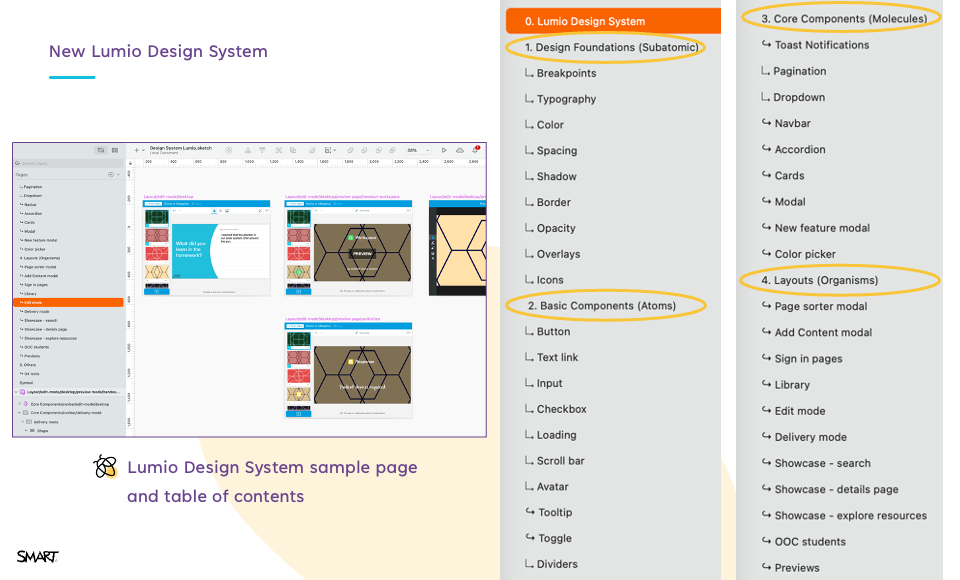
Task: Collapse the Pages list chevron in Sketch sidebar
Action: pyautogui.click(x=118, y=175)
